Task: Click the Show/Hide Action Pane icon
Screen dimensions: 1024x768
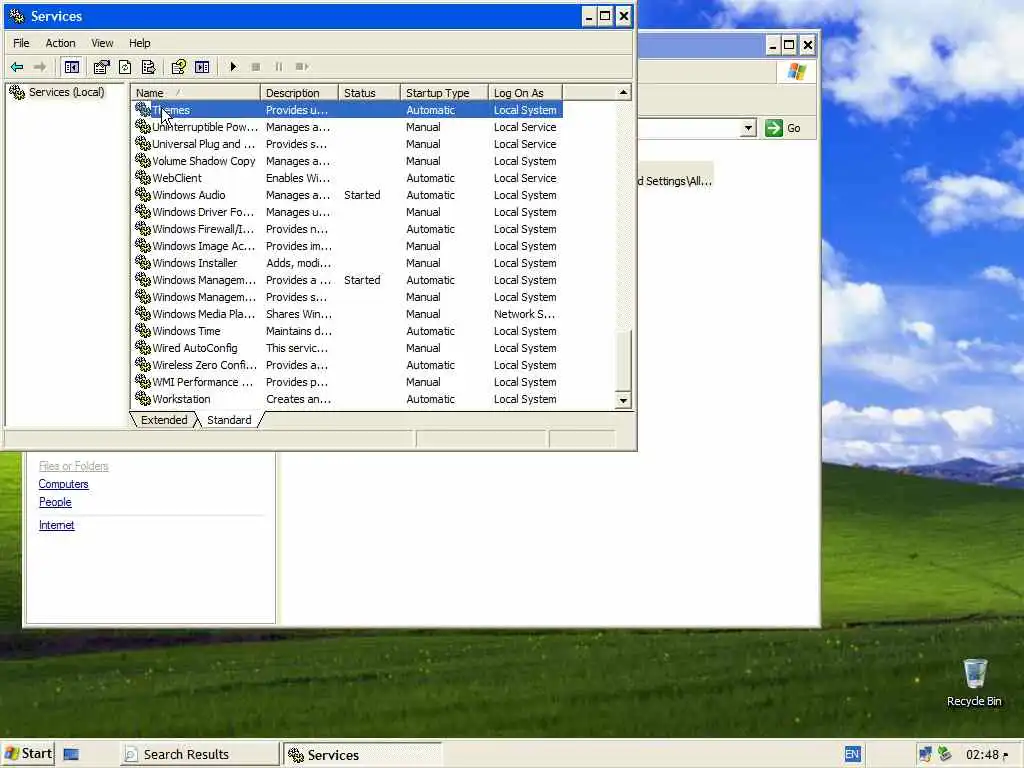Action: point(202,67)
